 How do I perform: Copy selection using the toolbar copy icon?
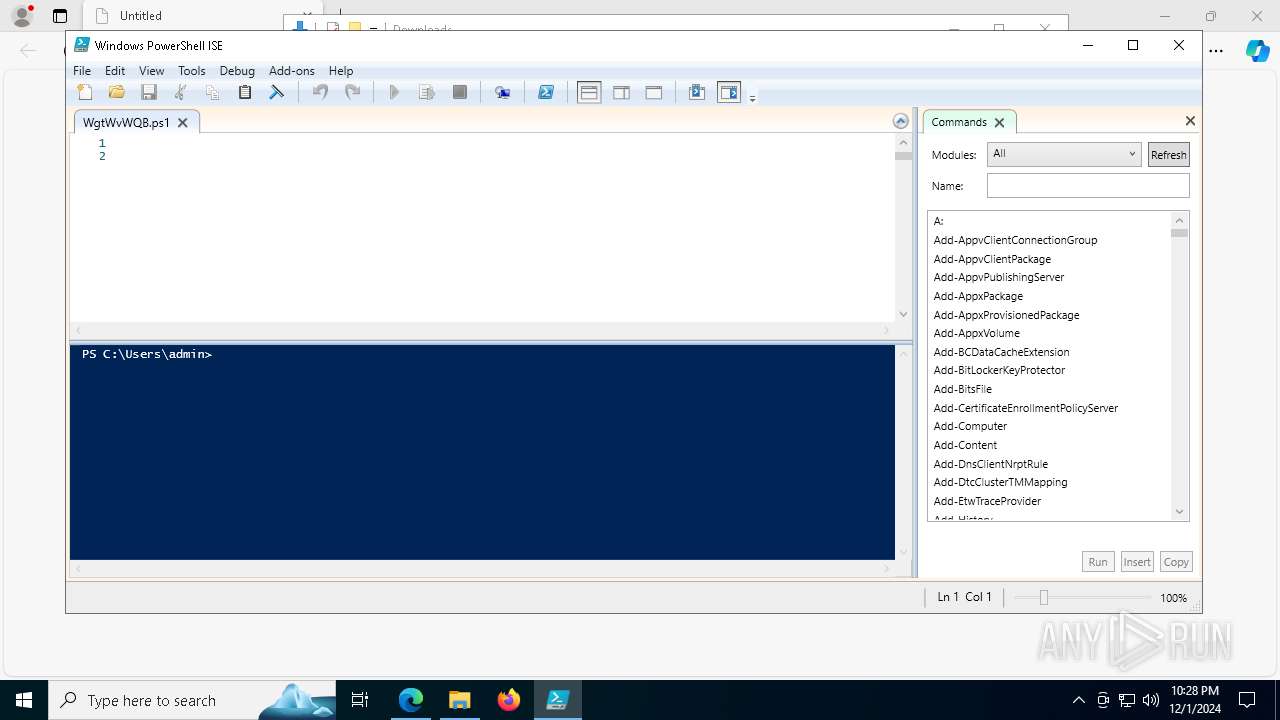click(213, 92)
